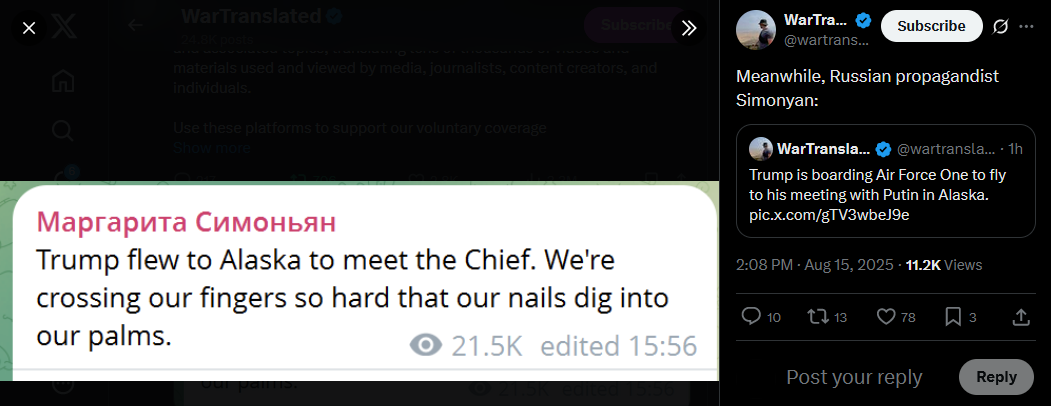Follow the pic.x.com/gTV3wbeJ9e link

click(x=828, y=214)
